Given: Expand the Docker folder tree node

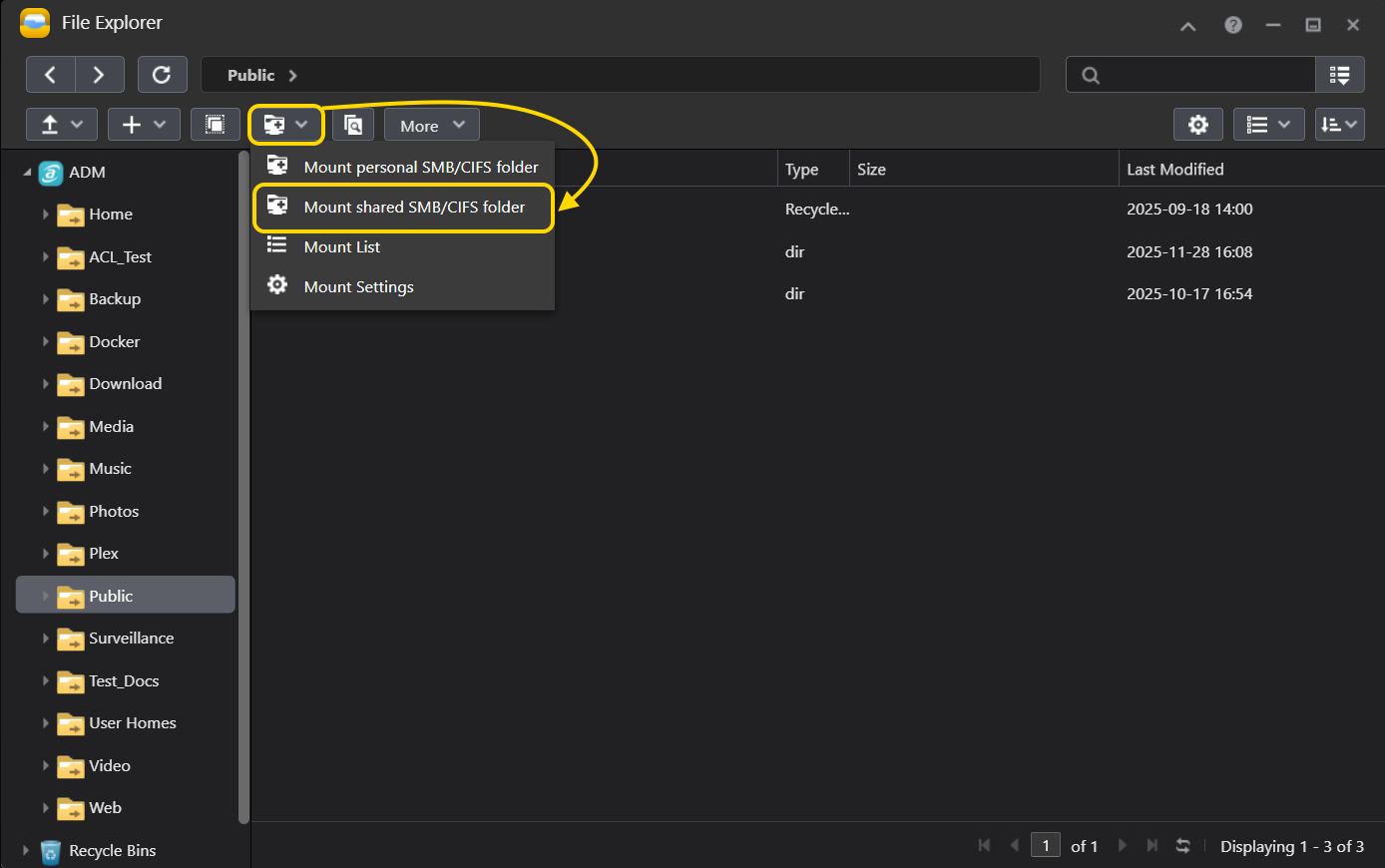Looking at the screenshot, I should (46, 341).
